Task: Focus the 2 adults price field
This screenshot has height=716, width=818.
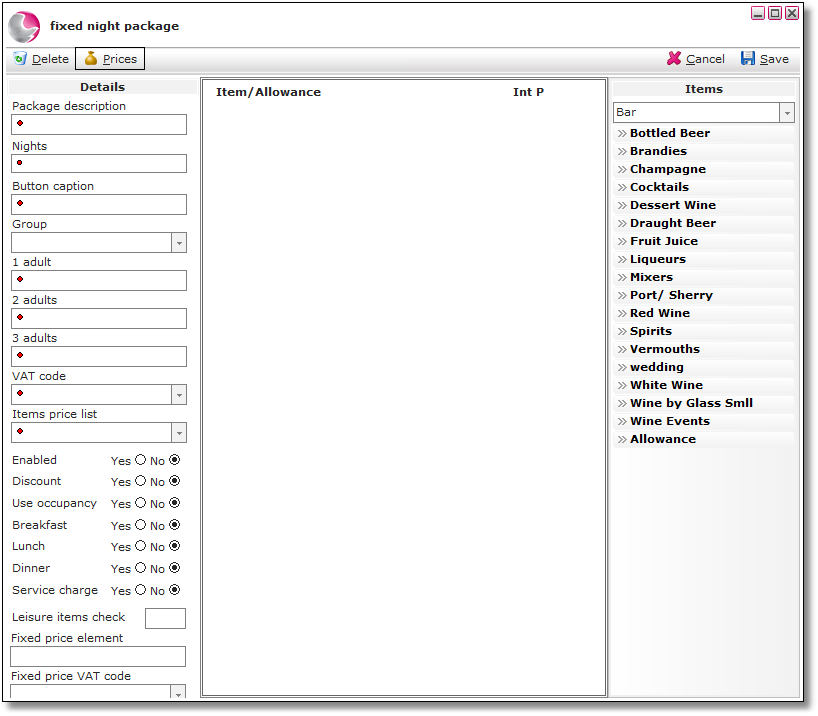Action: point(99,318)
